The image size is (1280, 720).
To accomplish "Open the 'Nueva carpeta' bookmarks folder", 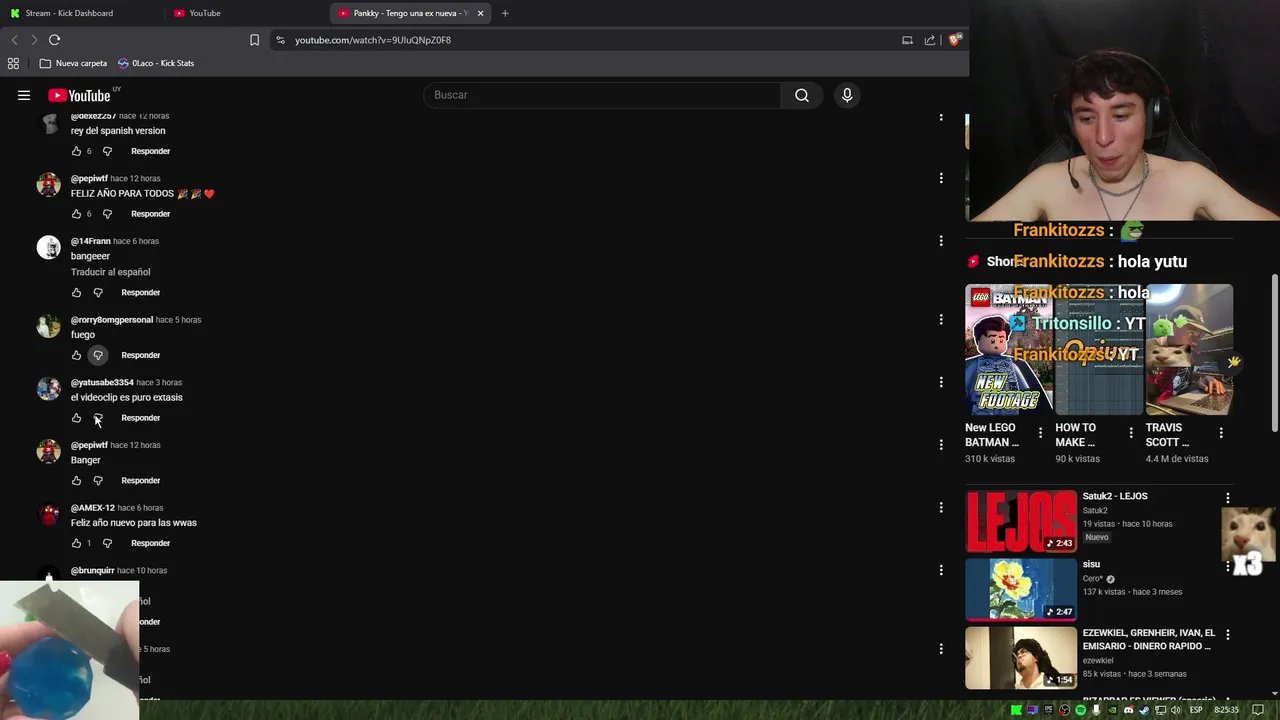I will click(73, 63).
